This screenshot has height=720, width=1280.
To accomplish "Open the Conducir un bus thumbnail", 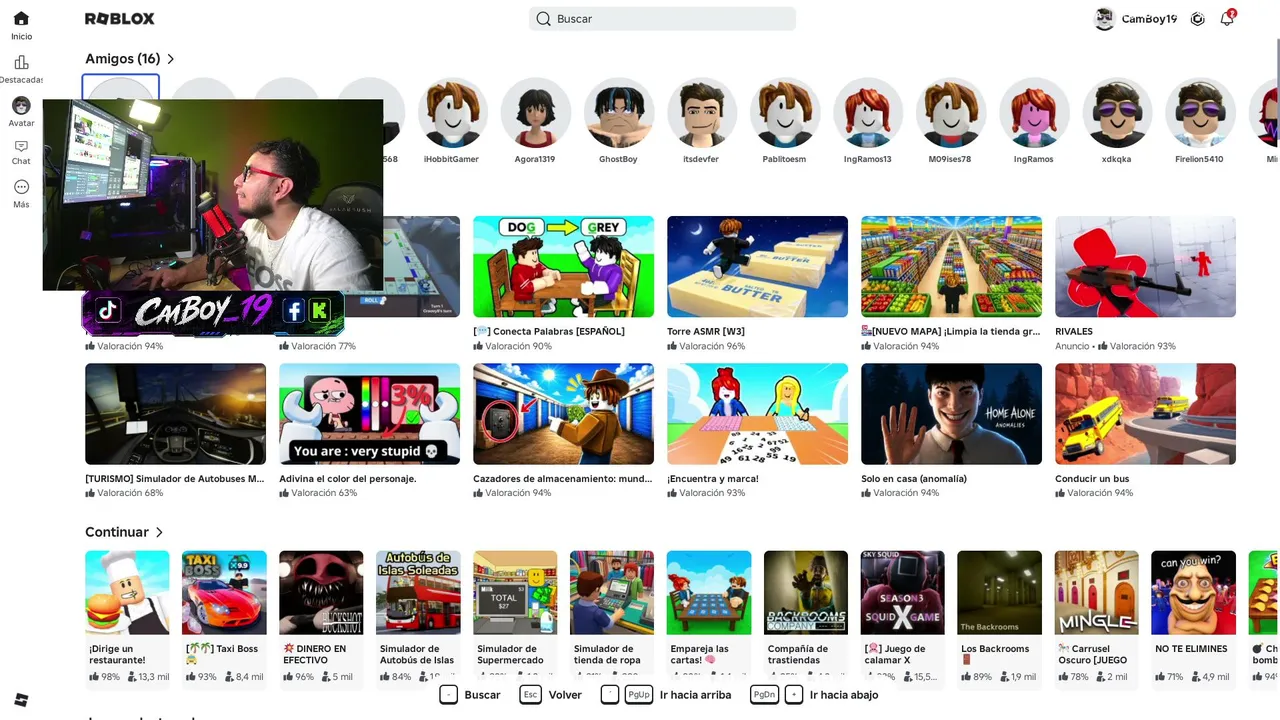I will 1145,414.
